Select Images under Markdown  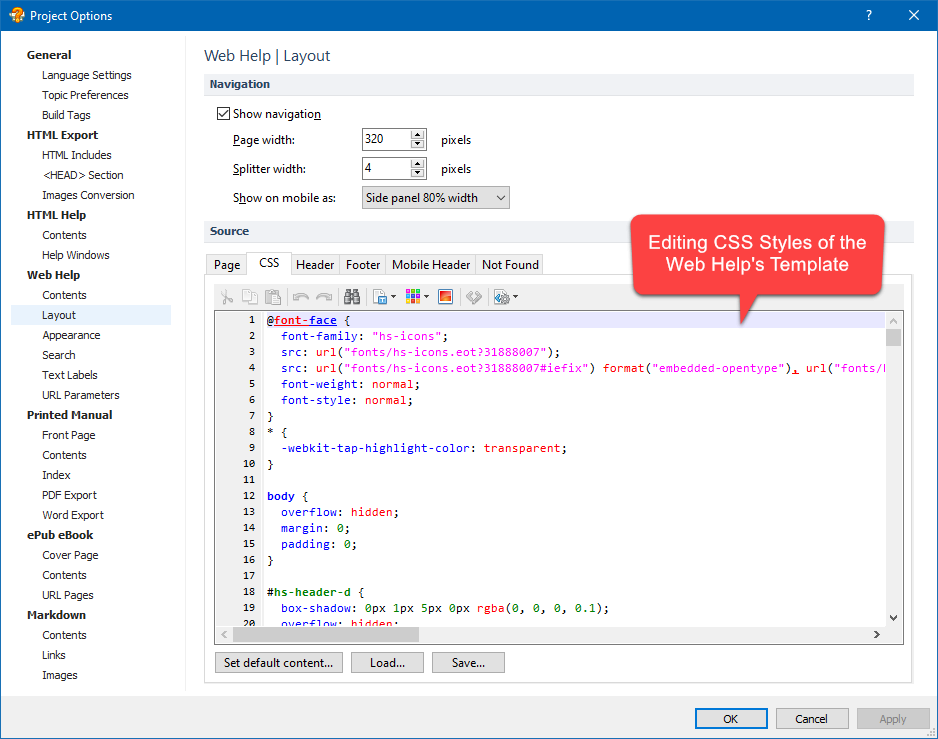[60, 675]
